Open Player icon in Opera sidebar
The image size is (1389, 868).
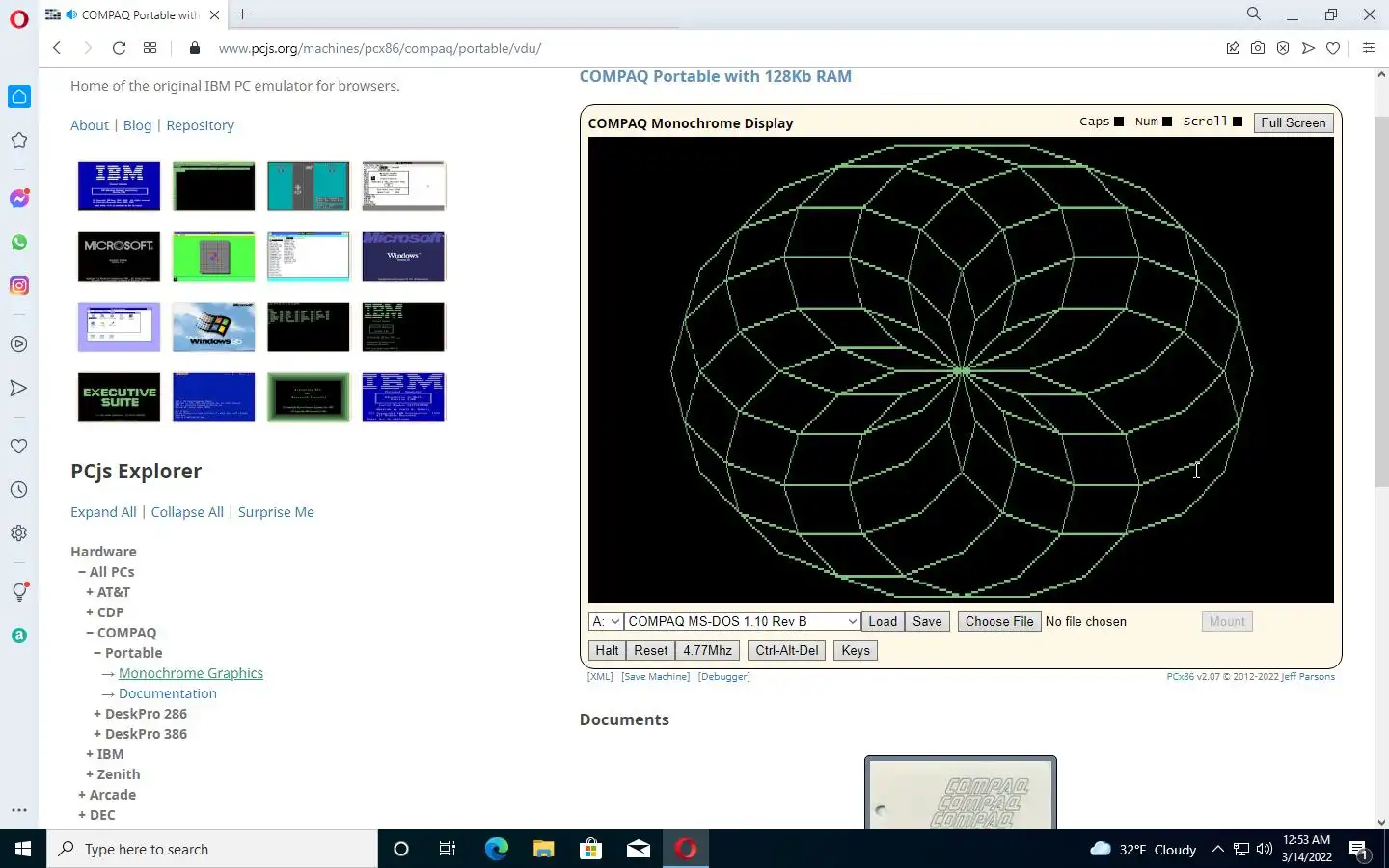click(x=19, y=344)
